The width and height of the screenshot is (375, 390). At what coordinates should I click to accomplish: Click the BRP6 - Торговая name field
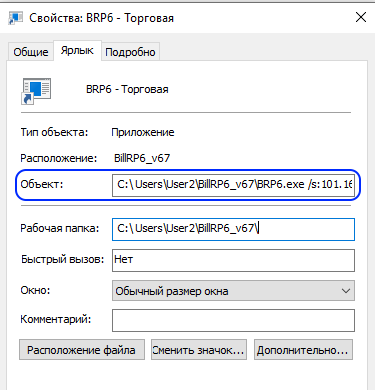(127, 89)
